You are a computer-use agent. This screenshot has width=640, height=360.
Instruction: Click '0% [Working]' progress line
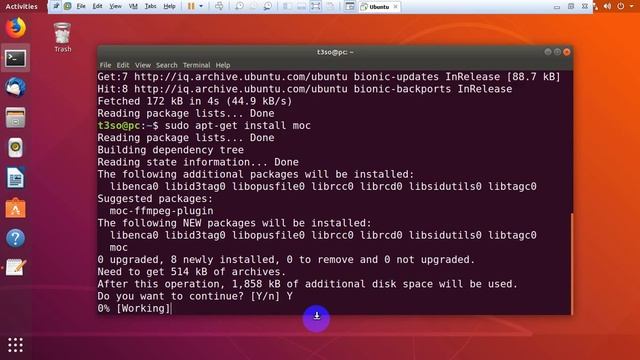(x=134, y=309)
